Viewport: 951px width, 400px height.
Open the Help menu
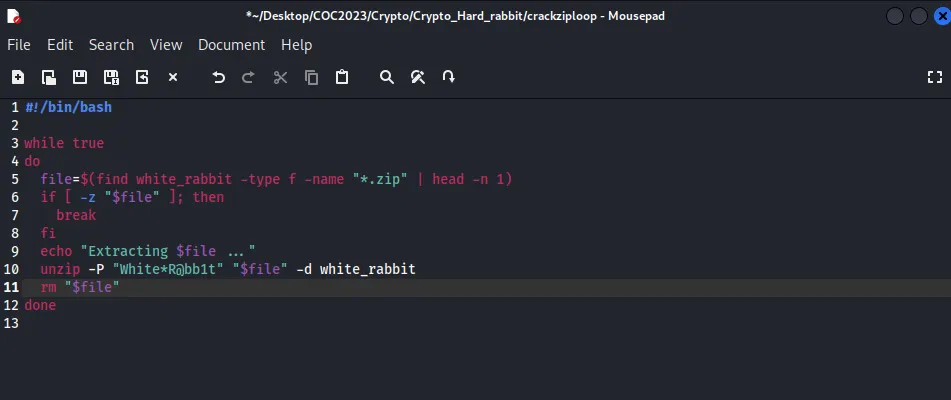click(x=297, y=45)
